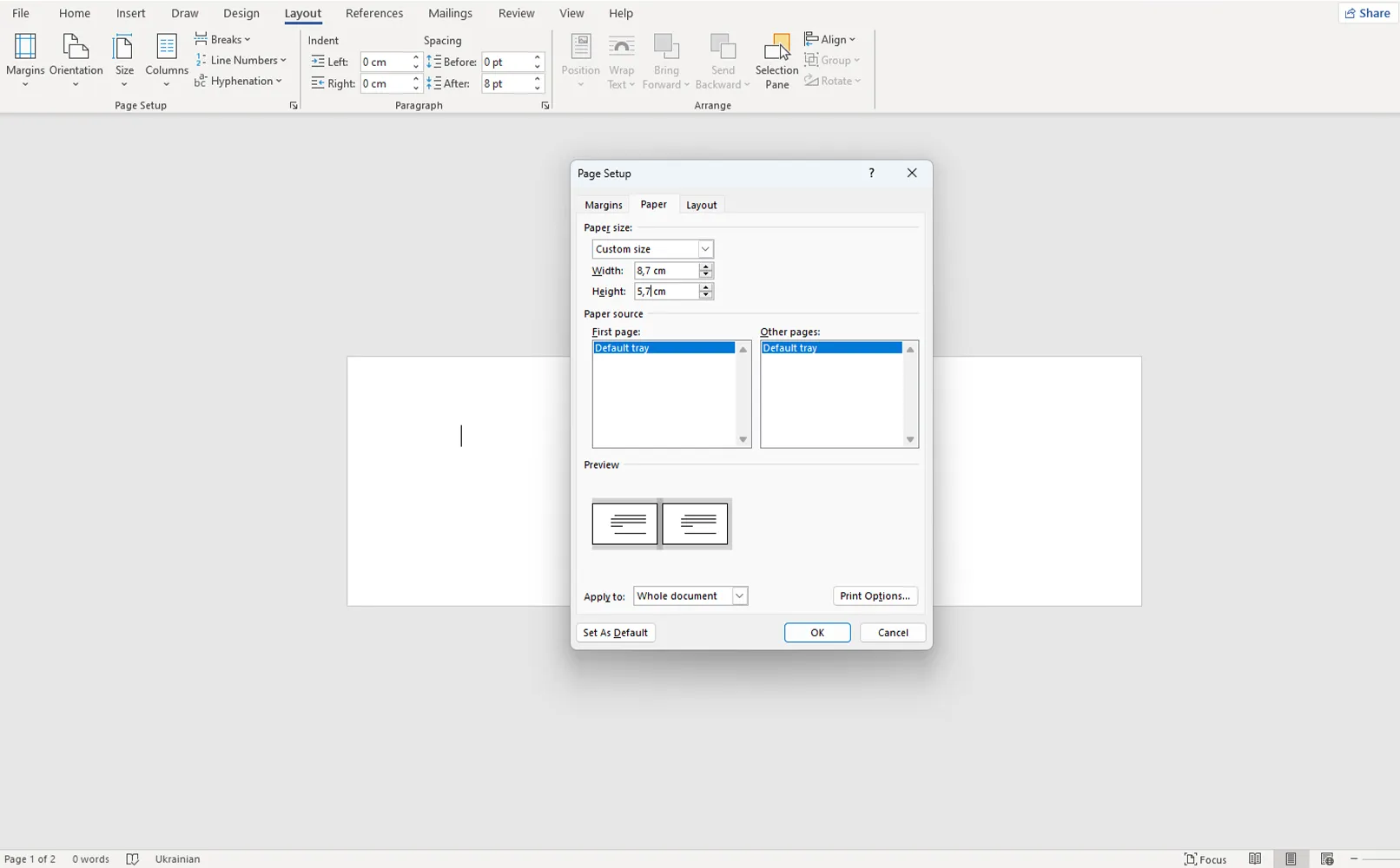This screenshot has width=1400, height=868.
Task: Switch to the Insert ribbon tab
Action: click(131, 13)
